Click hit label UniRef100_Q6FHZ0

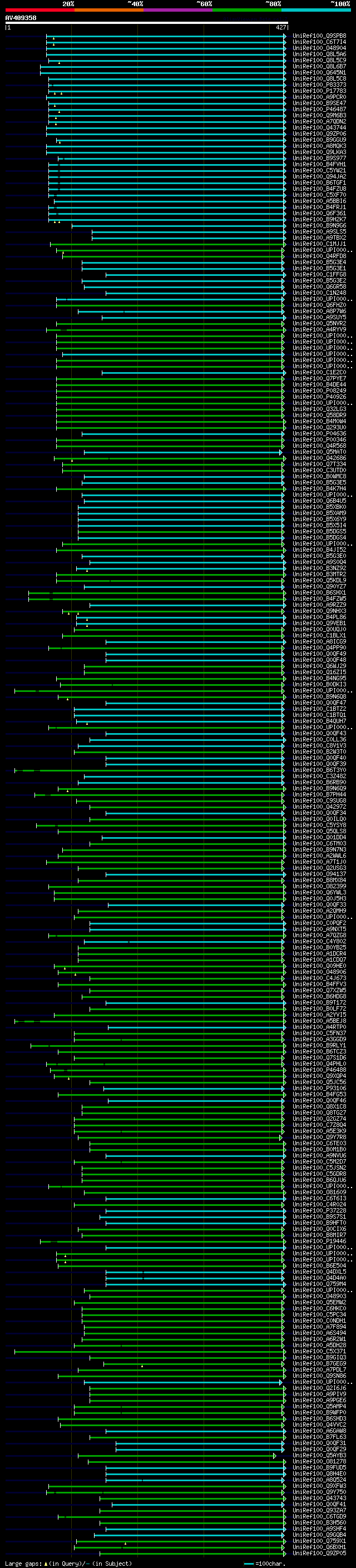319,305
